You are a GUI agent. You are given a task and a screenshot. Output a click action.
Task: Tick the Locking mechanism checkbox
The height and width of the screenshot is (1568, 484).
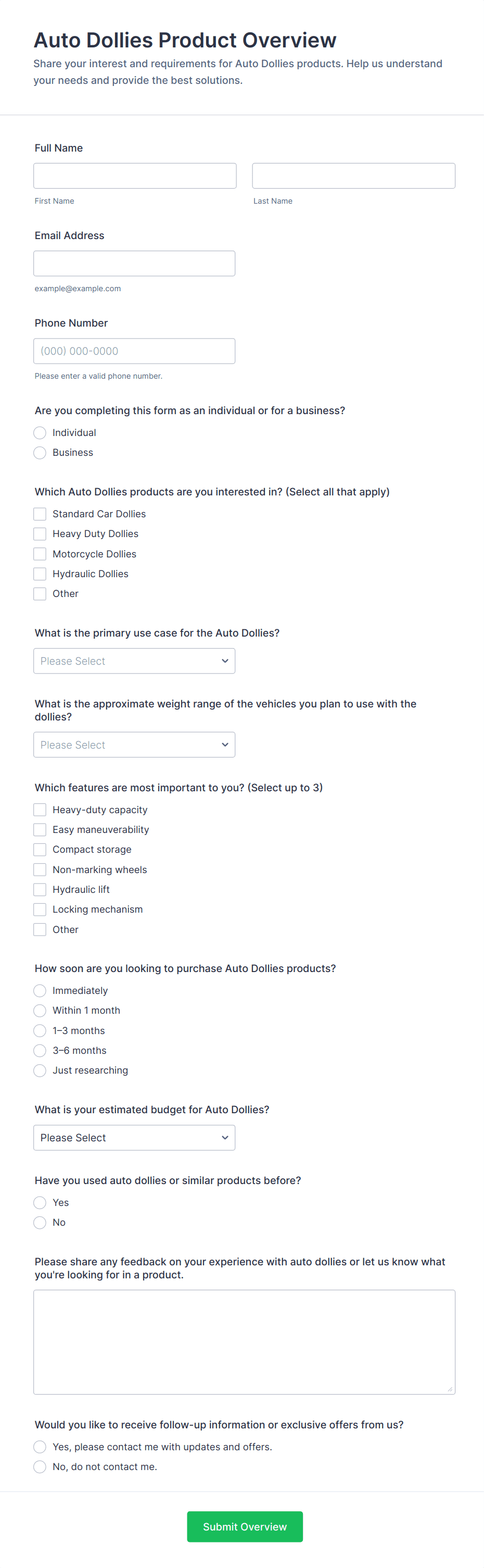(x=40, y=910)
